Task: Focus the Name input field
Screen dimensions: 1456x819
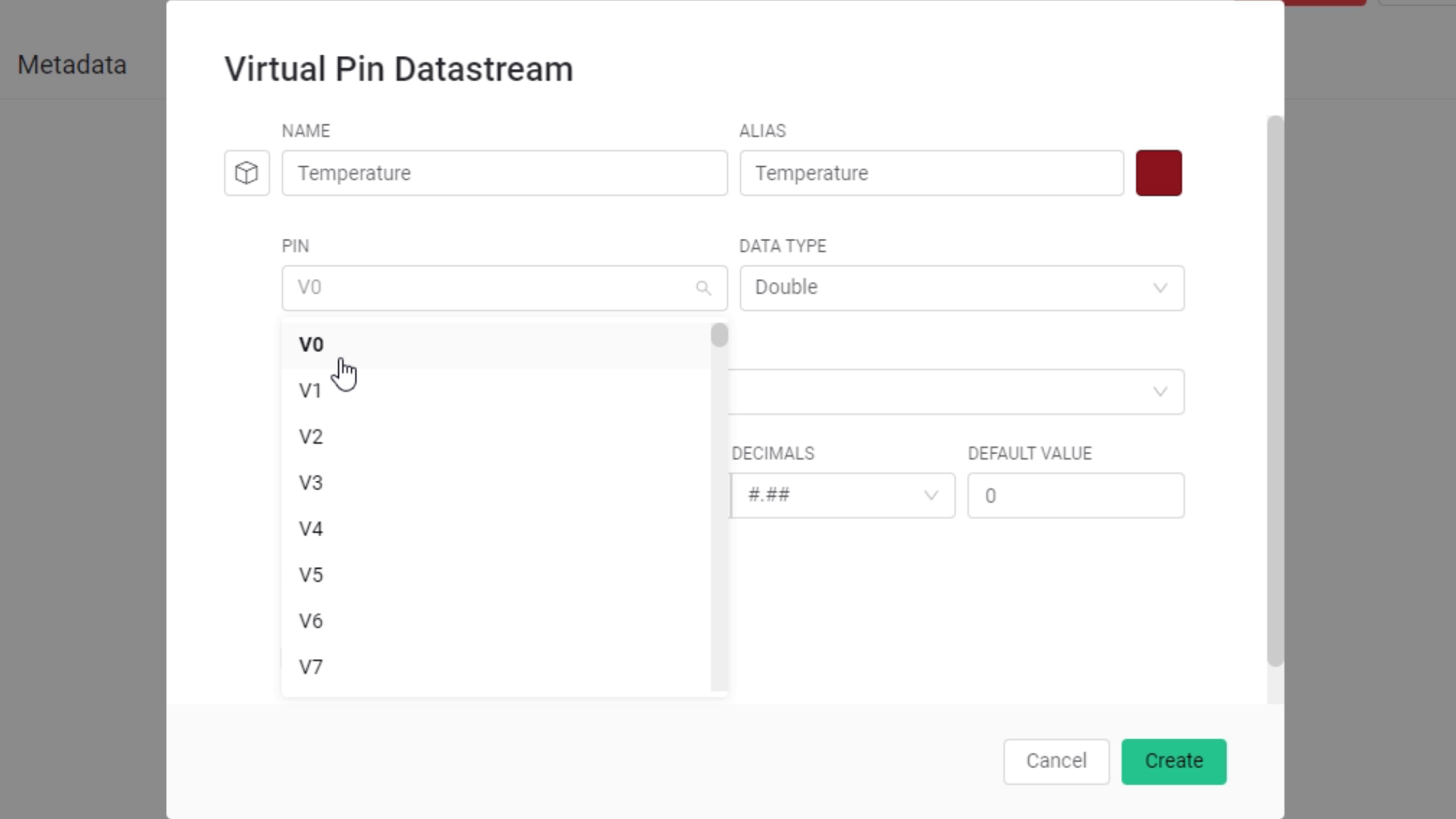Action: coord(504,173)
